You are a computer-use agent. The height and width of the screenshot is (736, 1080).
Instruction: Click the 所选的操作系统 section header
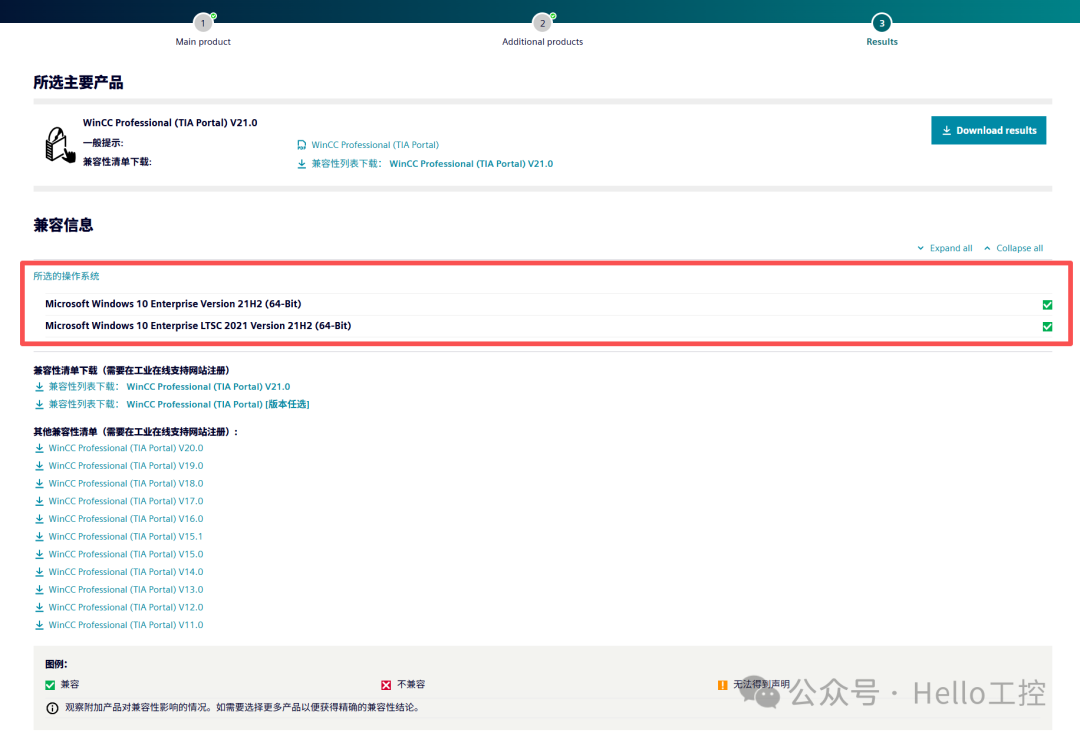[x=66, y=276]
